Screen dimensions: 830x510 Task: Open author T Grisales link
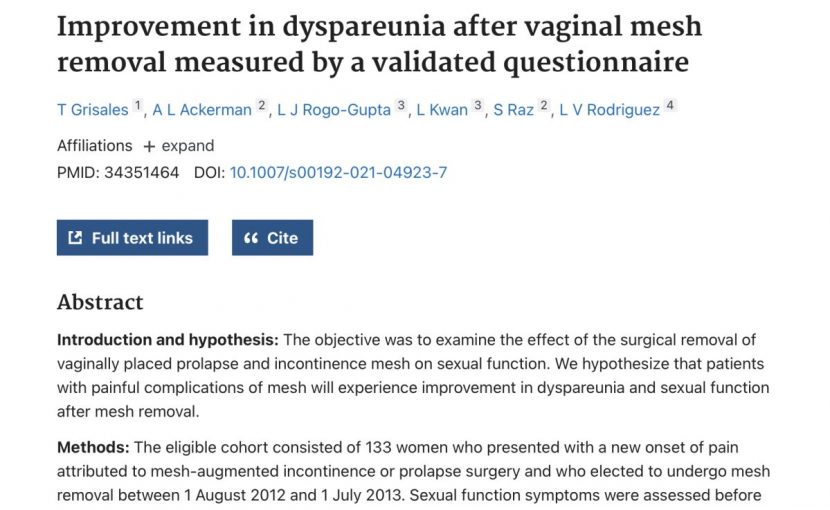coord(93,110)
